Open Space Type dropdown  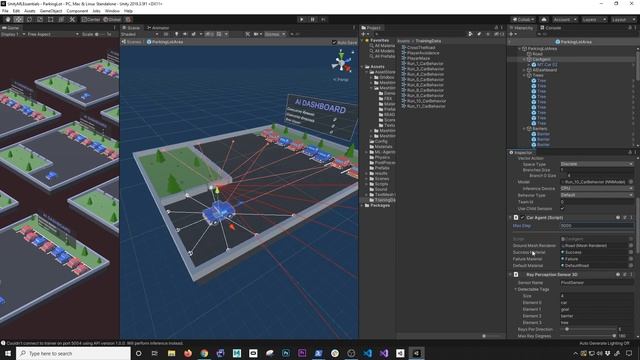coord(597,164)
